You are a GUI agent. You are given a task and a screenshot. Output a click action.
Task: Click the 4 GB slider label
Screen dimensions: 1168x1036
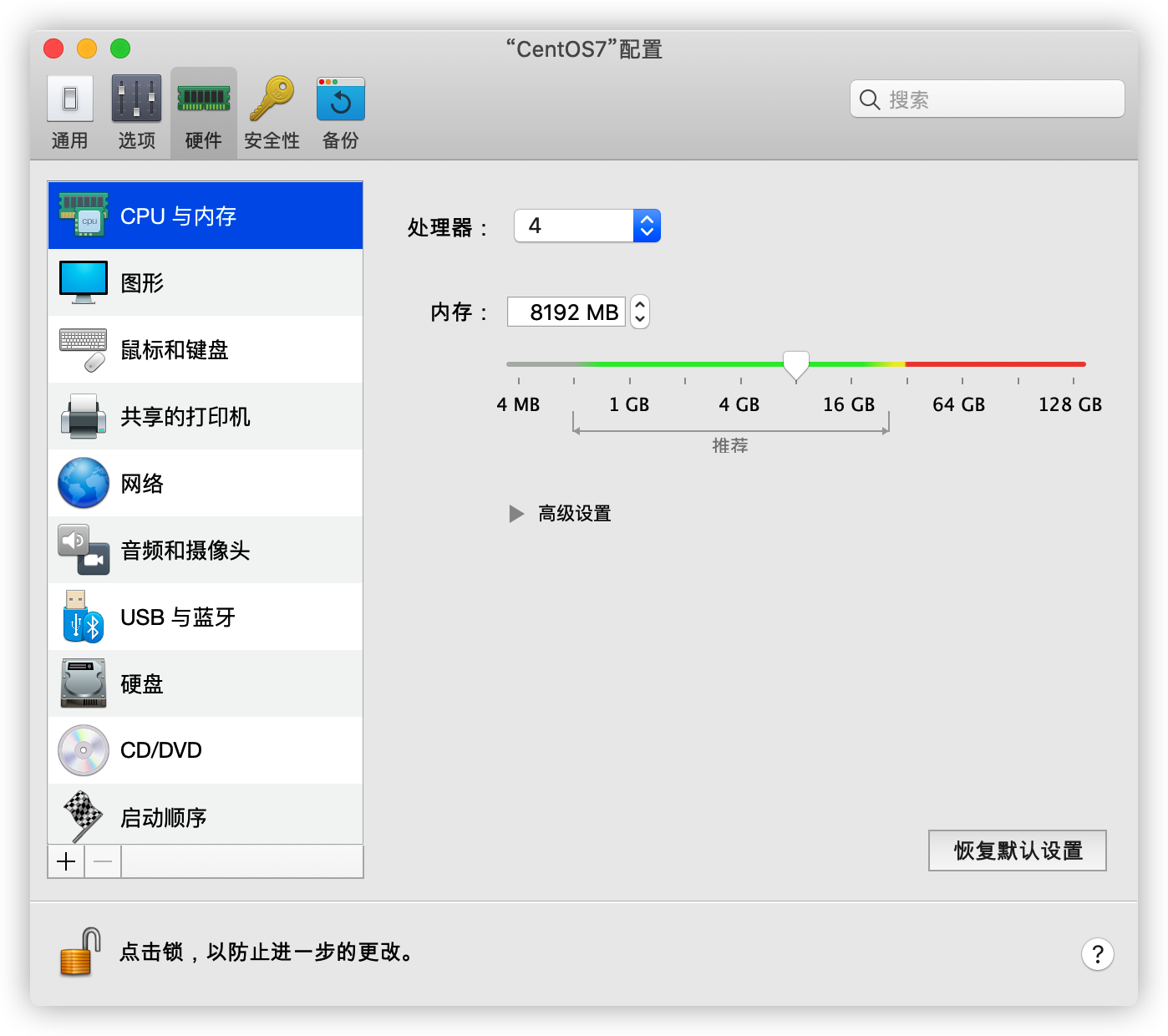[739, 404]
